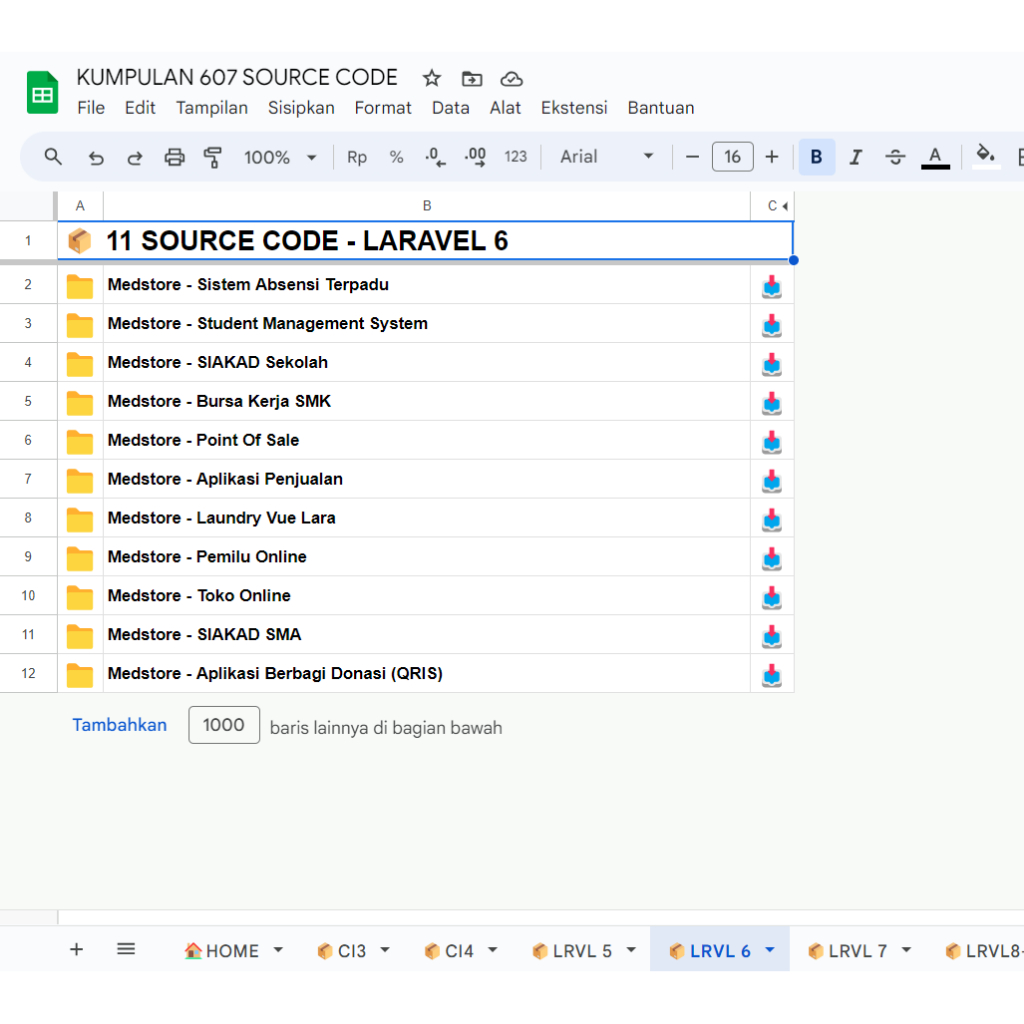Click the redo arrow icon
This screenshot has height=1024, width=1024.
(134, 157)
